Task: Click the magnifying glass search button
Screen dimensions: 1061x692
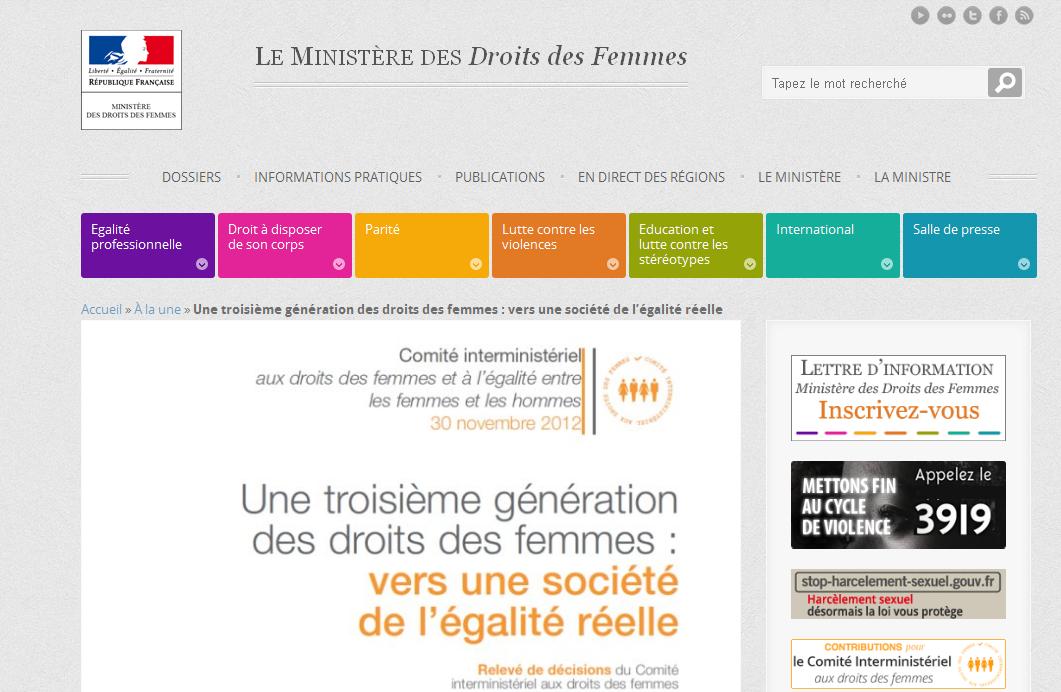Action: [x=1004, y=83]
